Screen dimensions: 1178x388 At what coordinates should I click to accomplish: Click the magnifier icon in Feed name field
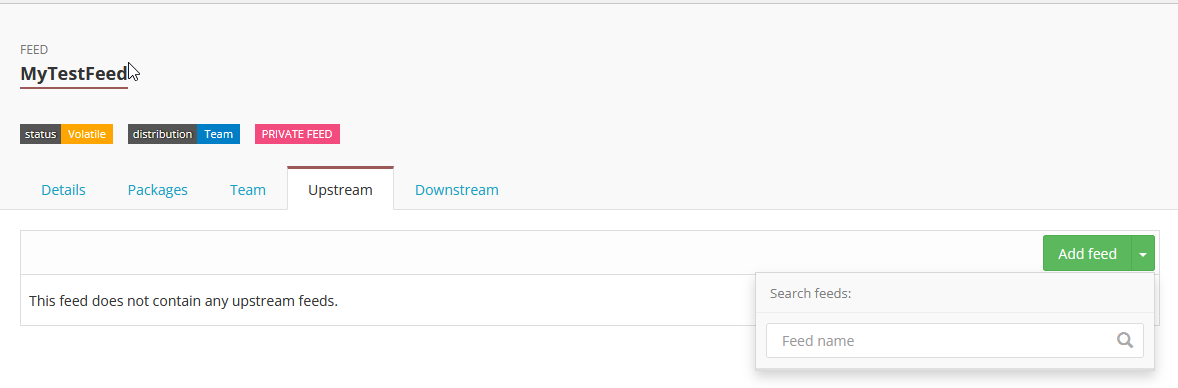coord(1125,341)
